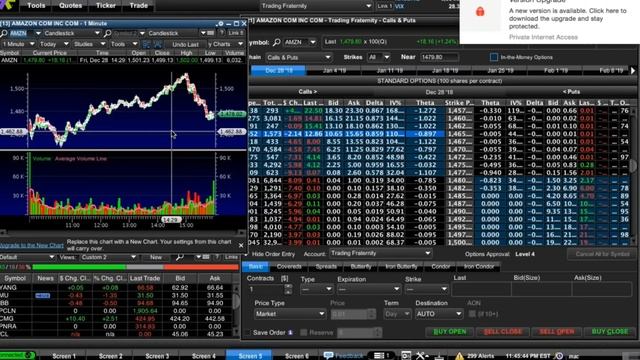Advance expiration dates with the right arrow

pos(633,71)
